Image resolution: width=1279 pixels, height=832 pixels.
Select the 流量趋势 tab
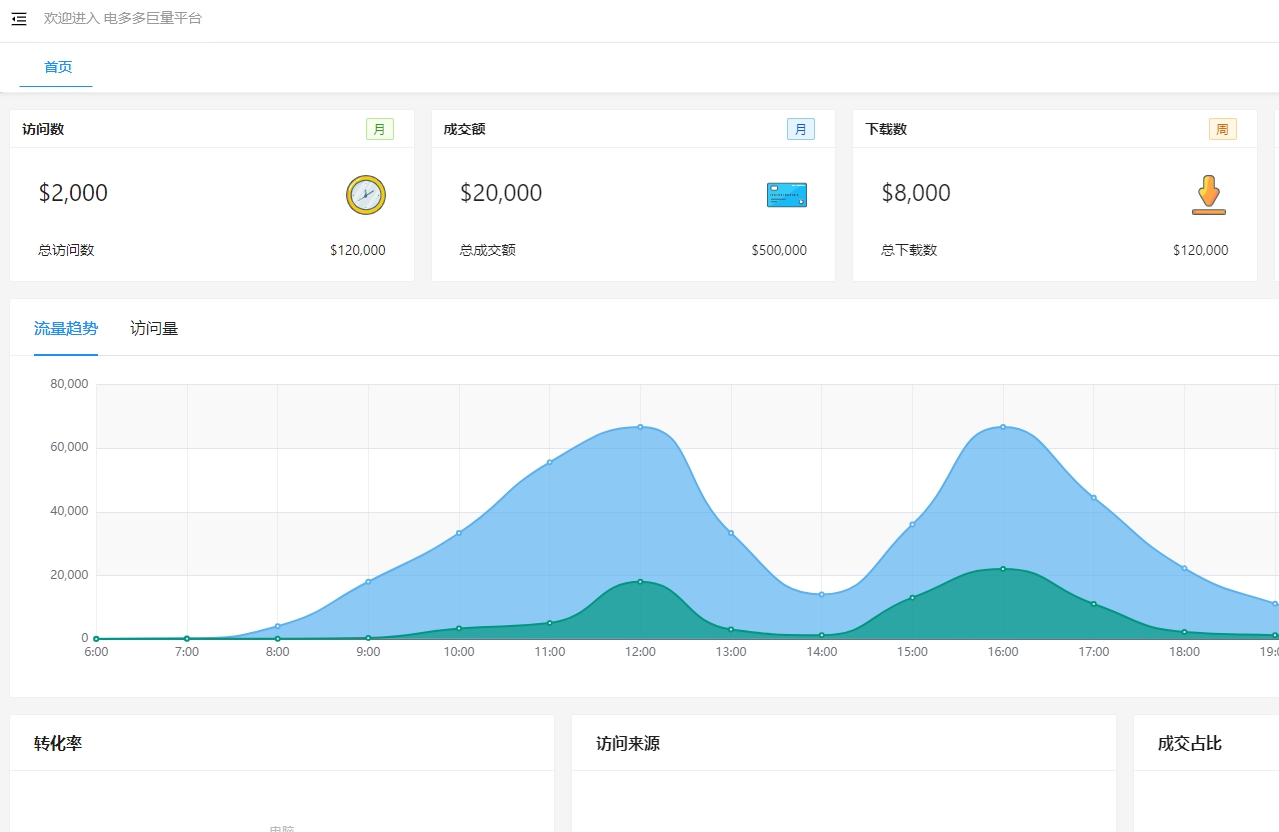[66, 328]
